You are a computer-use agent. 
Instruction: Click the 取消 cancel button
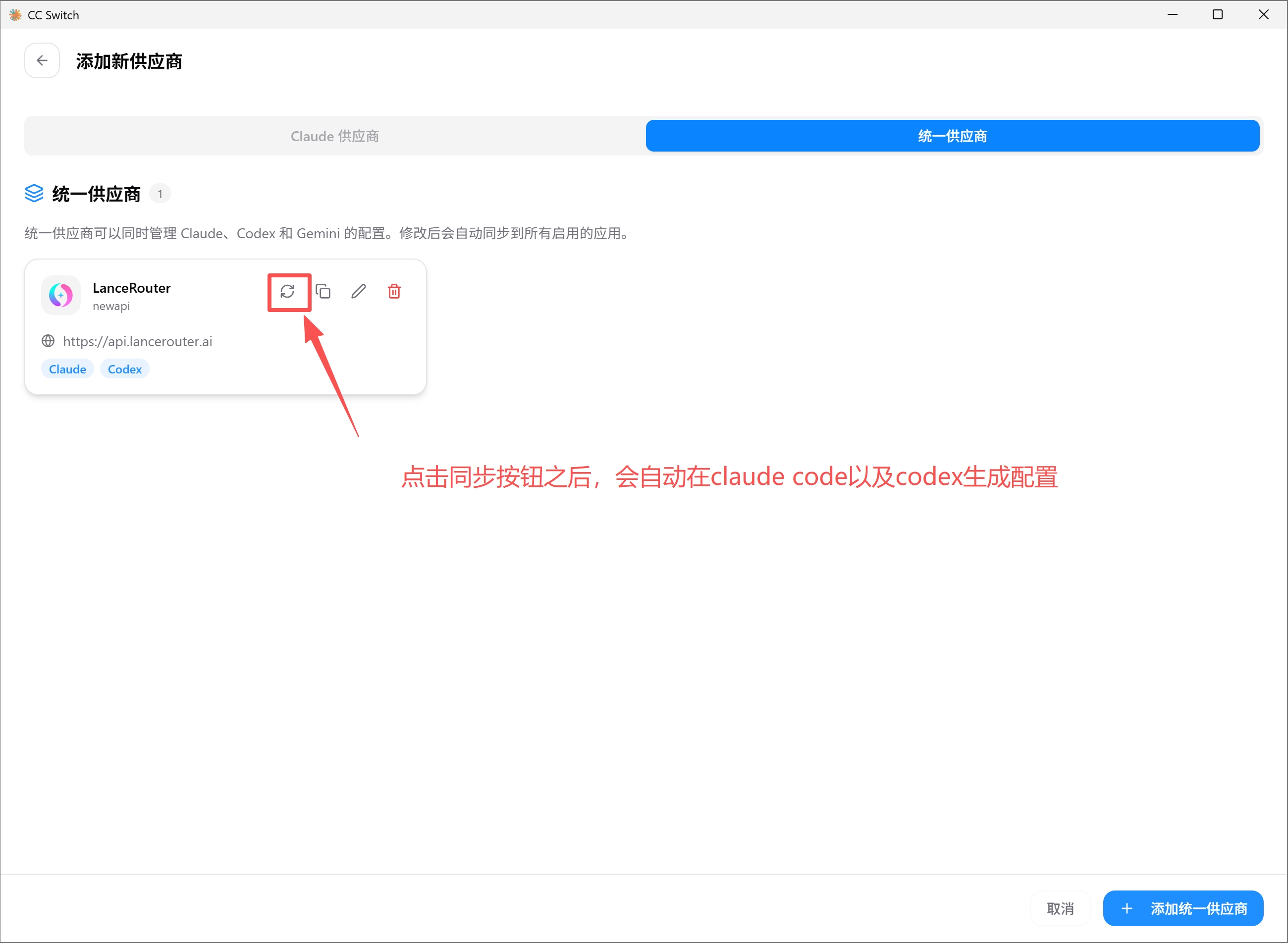click(x=1060, y=908)
